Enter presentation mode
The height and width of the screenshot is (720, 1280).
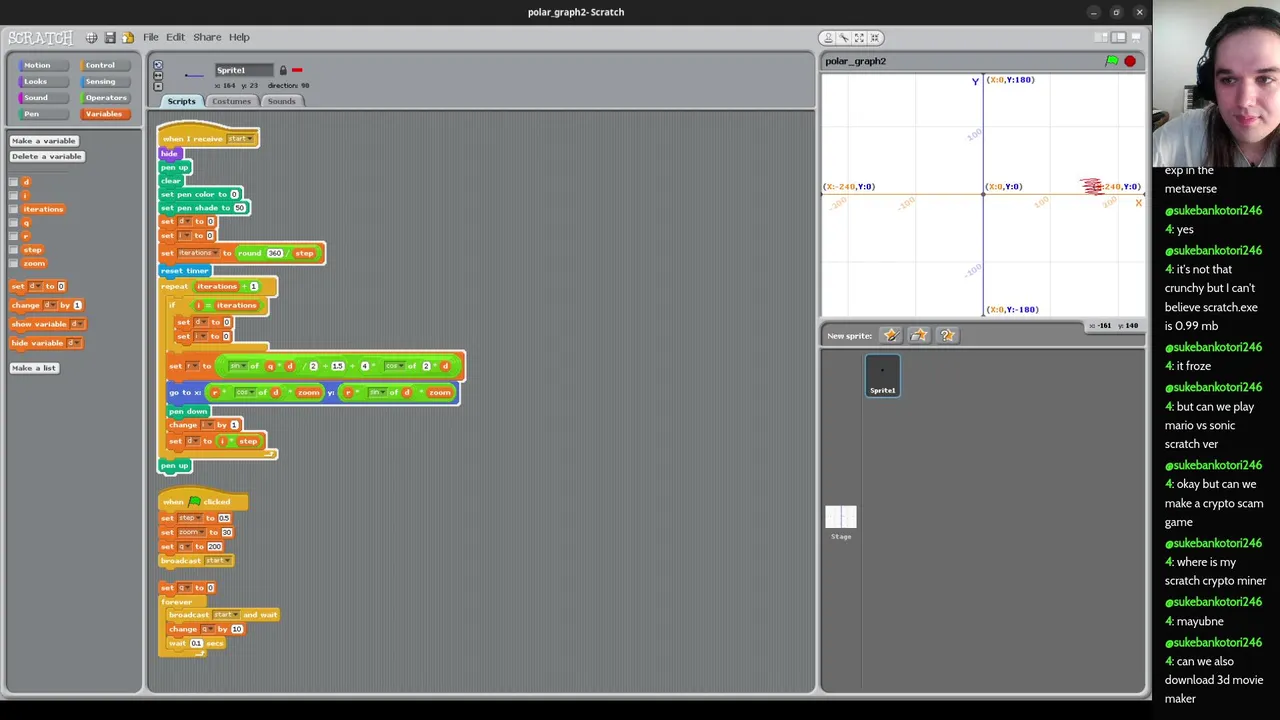tap(1135, 38)
